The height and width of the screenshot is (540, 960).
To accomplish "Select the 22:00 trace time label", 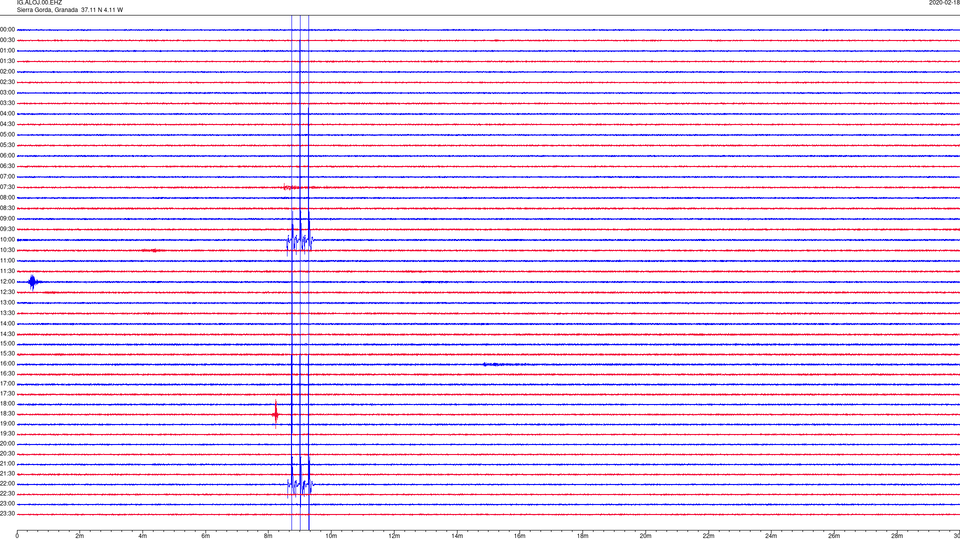I will coord(7,484).
